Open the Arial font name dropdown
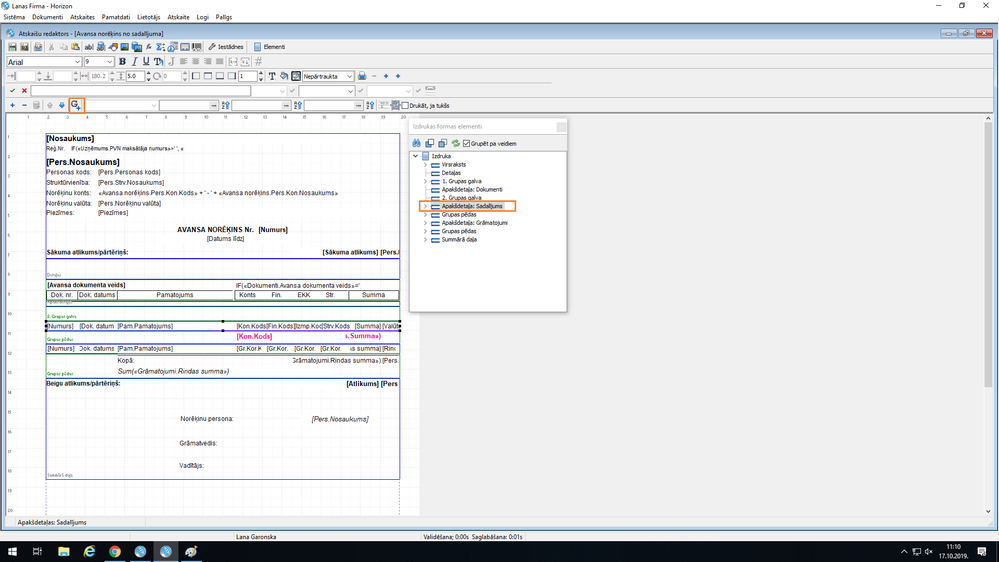 (x=77, y=62)
